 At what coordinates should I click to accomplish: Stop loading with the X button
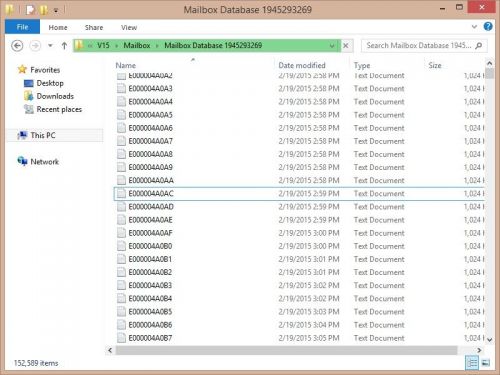346,46
